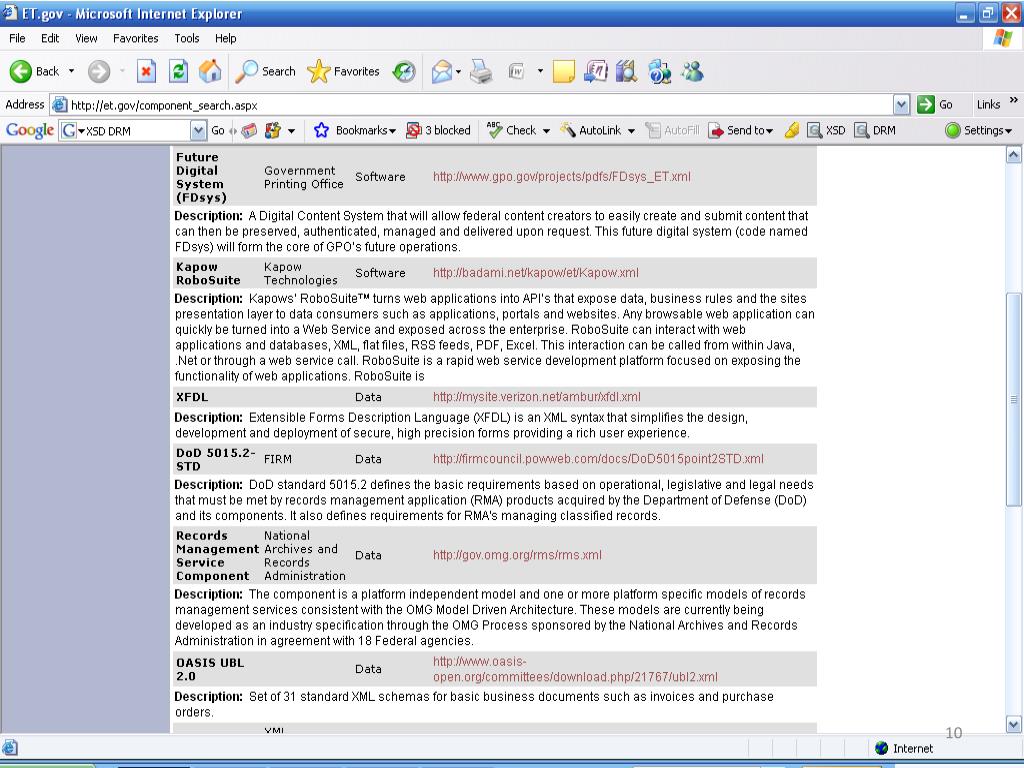Click the Internet zone status indicator

point(904,748)
